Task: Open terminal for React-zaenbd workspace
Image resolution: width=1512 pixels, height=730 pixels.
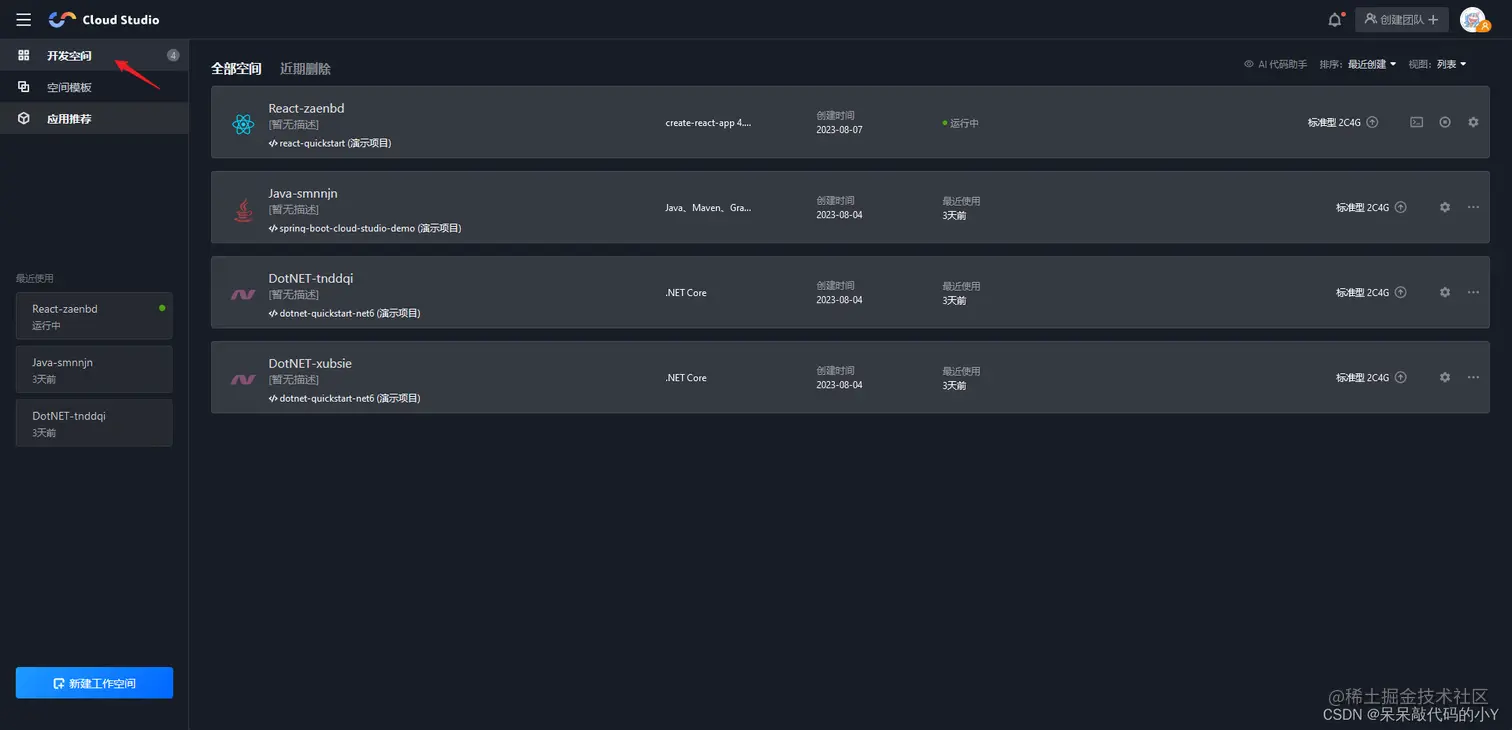Action: [1417, 122]
